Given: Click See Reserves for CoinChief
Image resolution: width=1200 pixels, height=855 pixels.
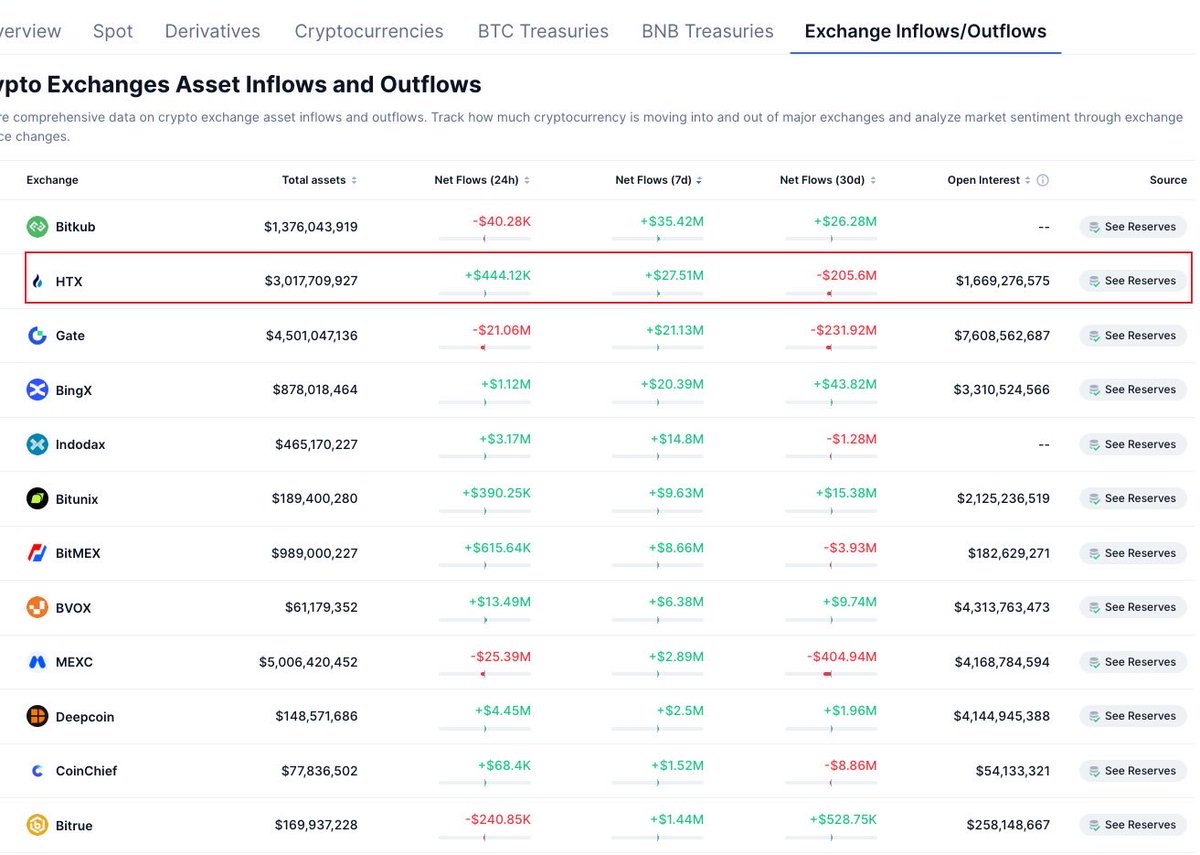Looking at the screenshot, I should (x=1133, y=771).
